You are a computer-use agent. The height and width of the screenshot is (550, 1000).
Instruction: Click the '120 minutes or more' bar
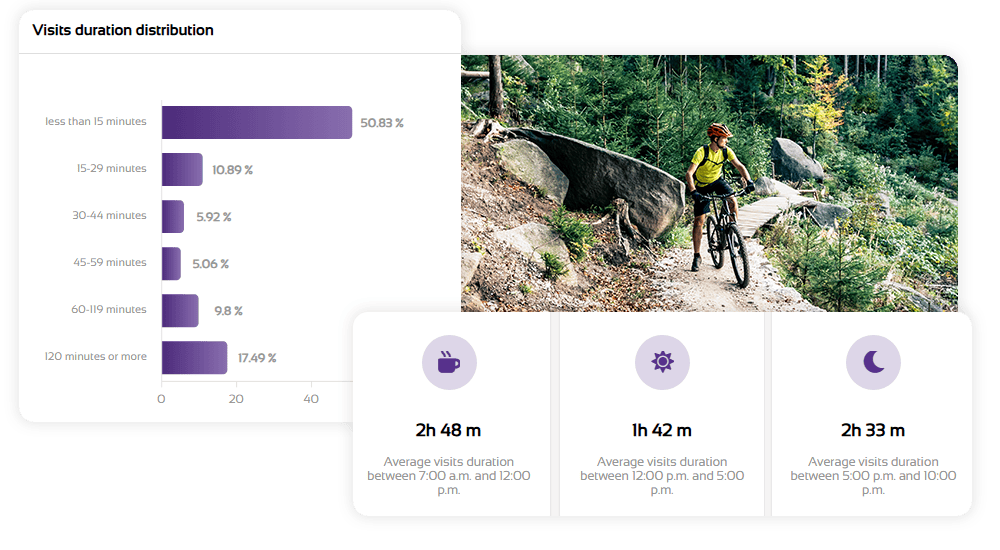(194, 357)
